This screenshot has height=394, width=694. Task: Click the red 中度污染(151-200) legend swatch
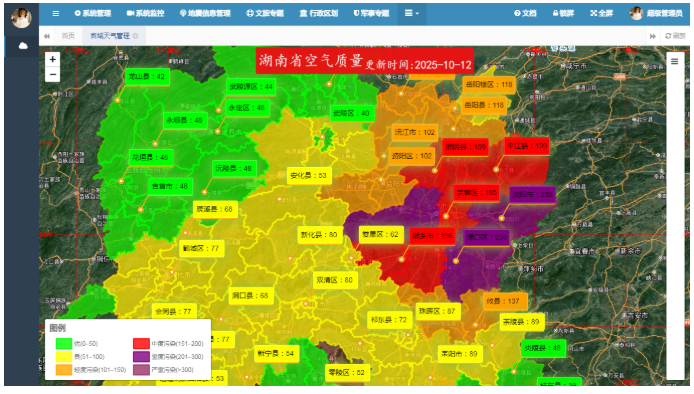pyautogui.click(x=141, y=344)
